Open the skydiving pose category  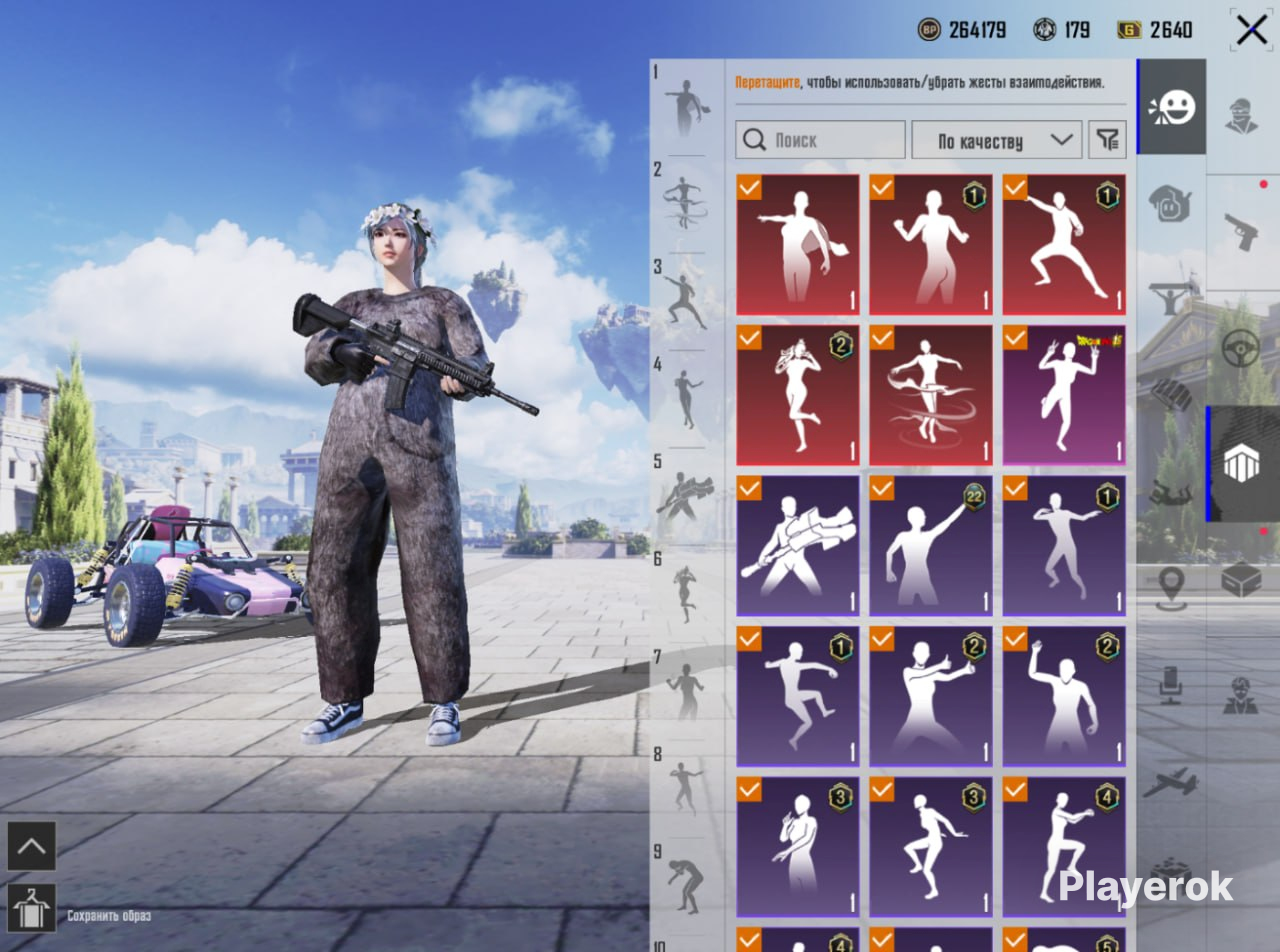pos(1172,492)
